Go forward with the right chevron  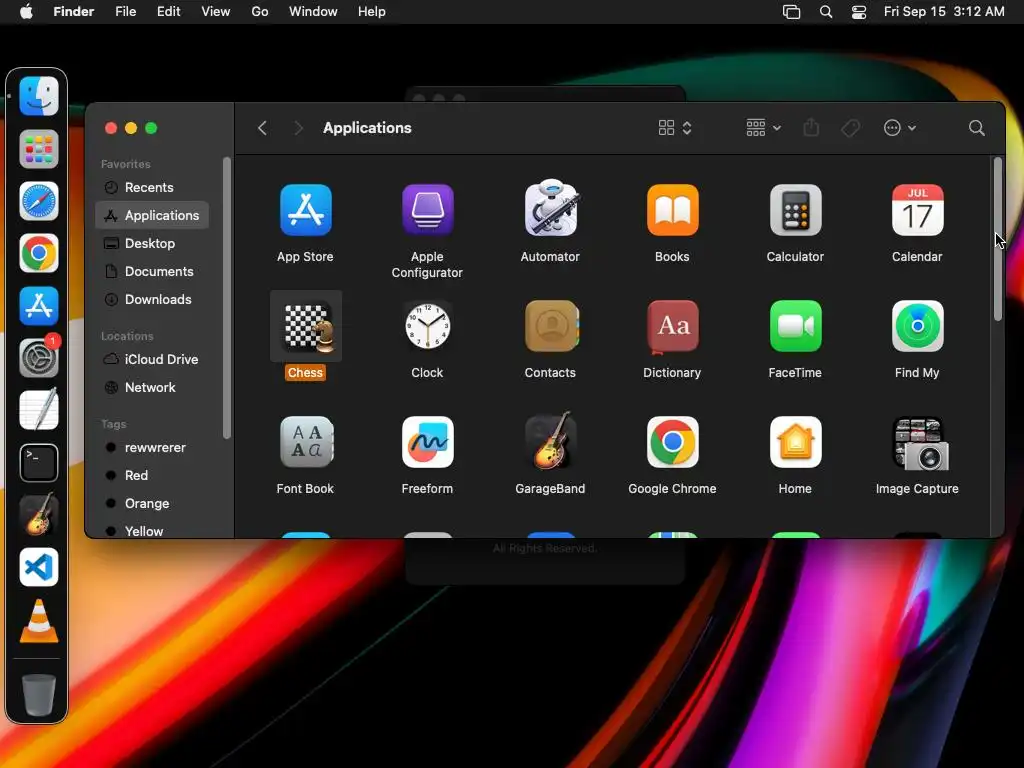click(x=298, y=128)
